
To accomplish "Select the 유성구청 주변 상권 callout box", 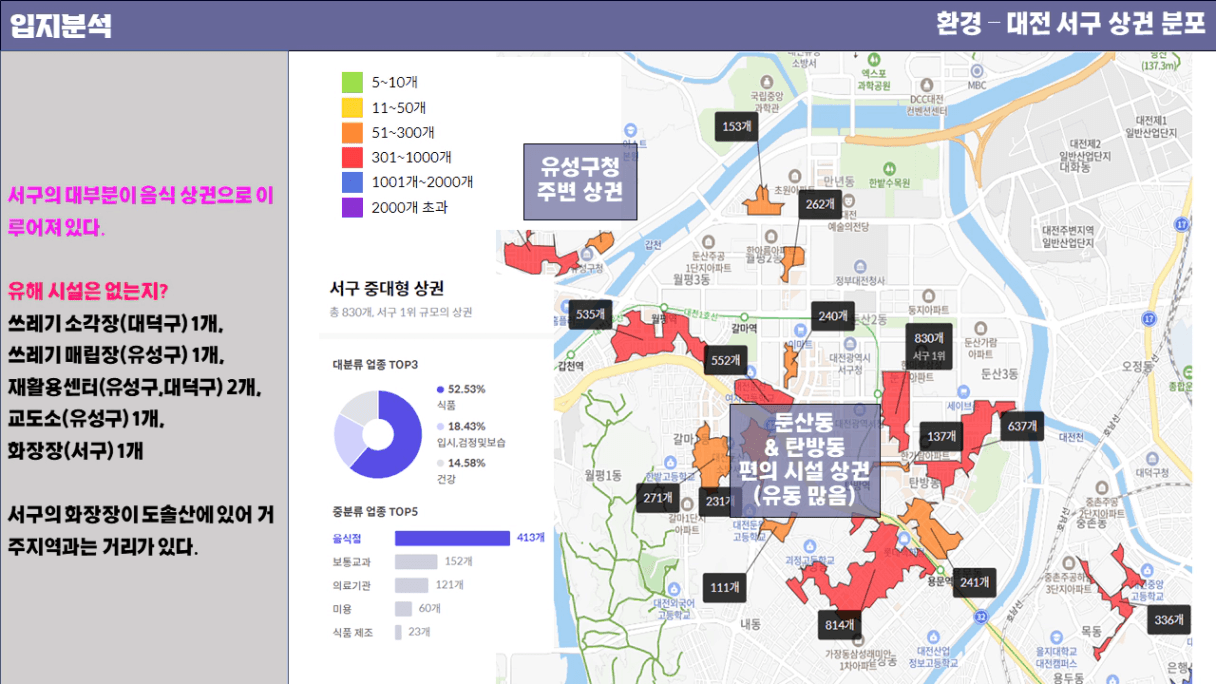I will pyautogui.click(x=580, y=181).
